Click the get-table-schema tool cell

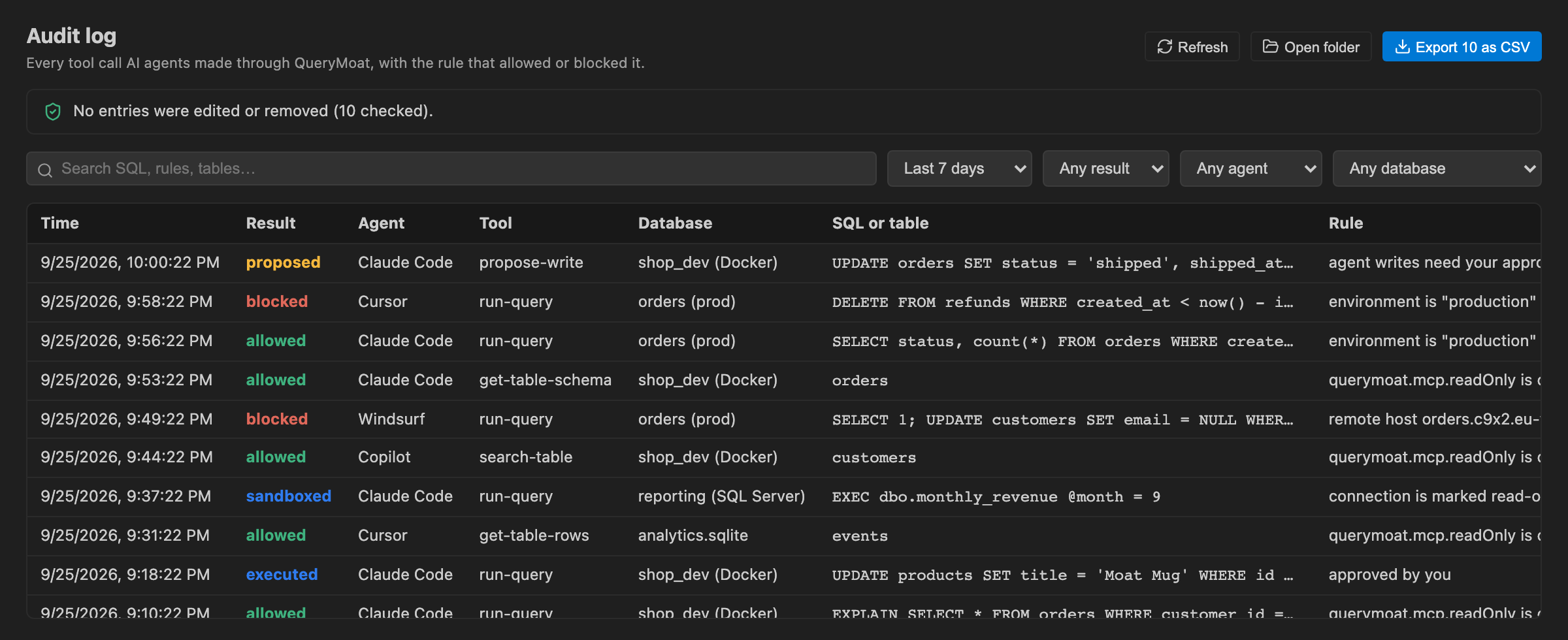point(545,380)
